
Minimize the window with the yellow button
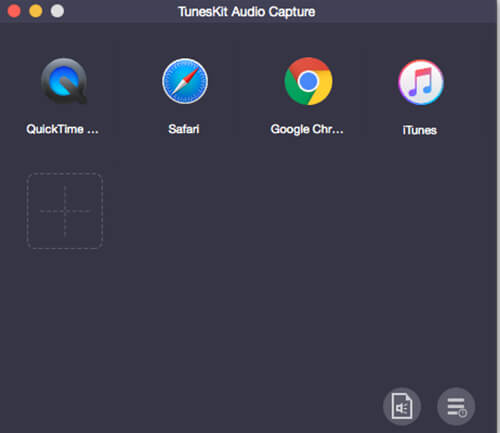click(36, 11)
